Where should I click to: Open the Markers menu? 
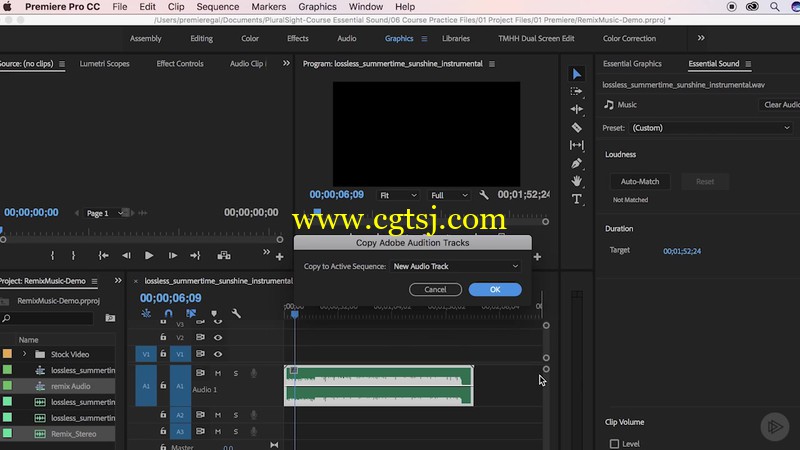[x=268, y=7]
